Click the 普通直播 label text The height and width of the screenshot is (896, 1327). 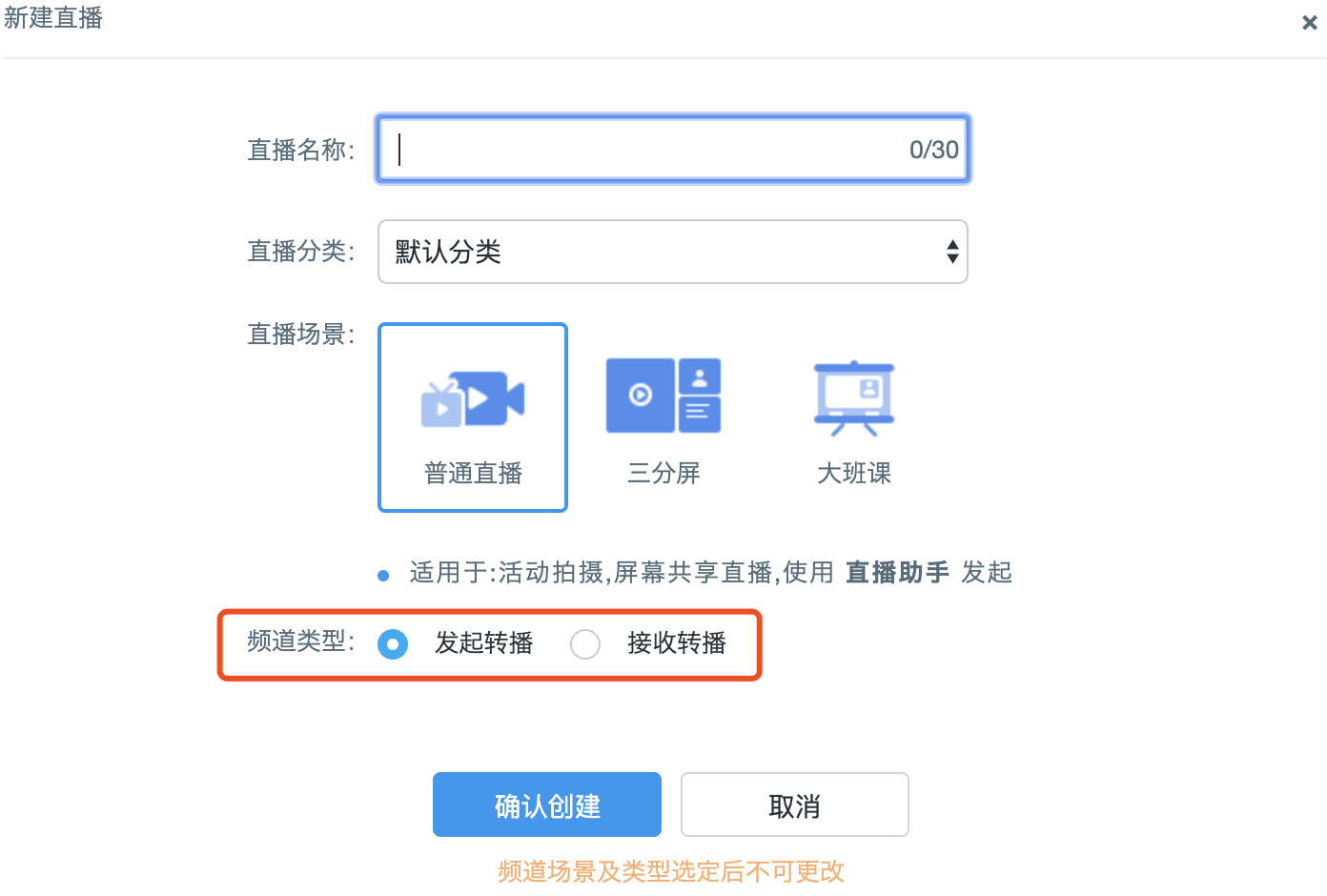point(473,473)
